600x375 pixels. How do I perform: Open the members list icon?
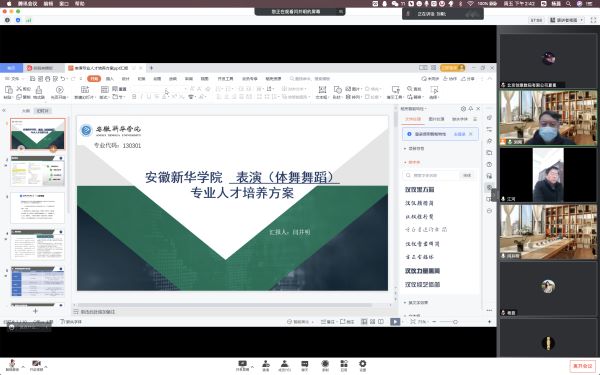click(x=284, y=365)
